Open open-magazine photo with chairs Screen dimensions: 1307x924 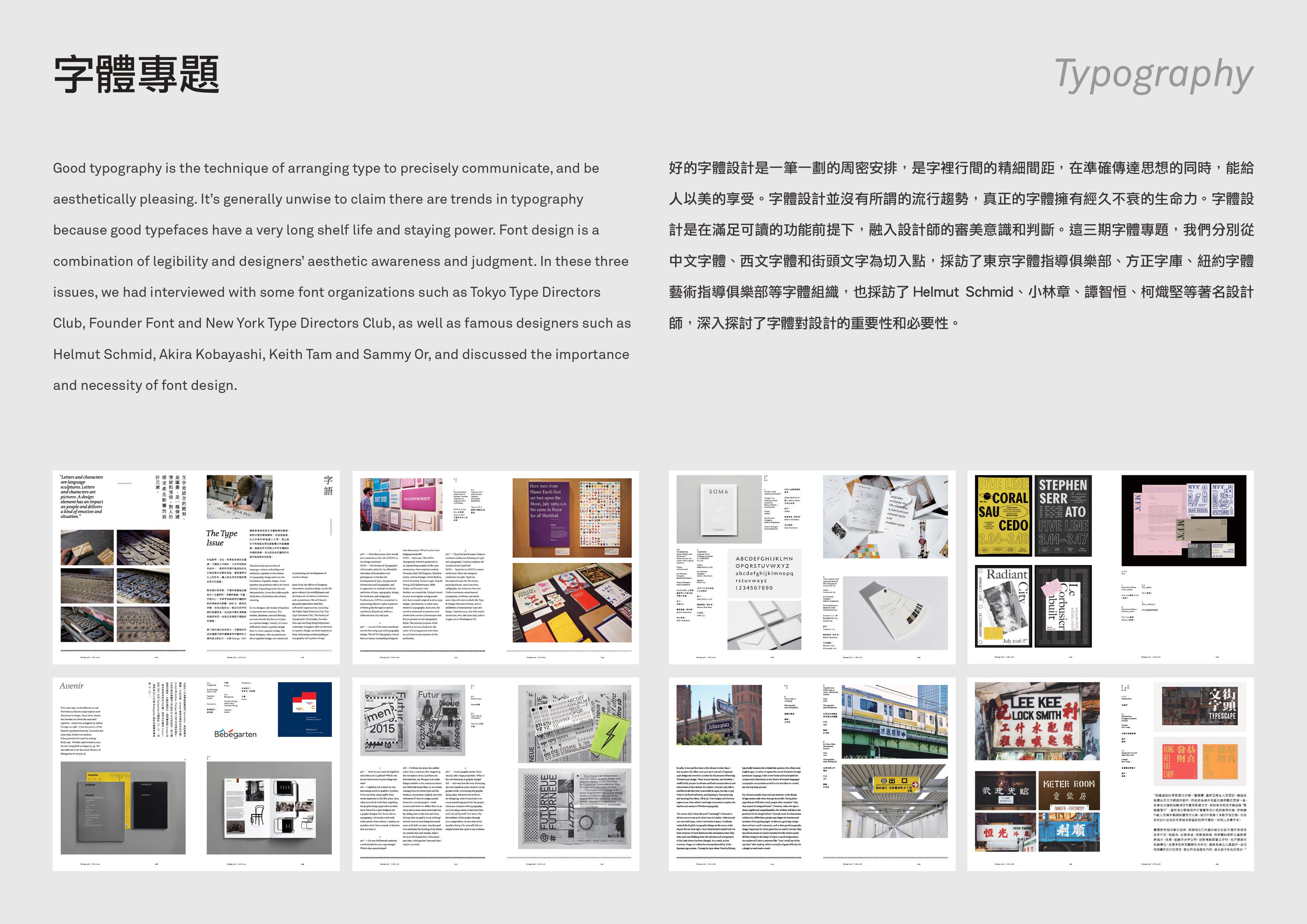[269, 808]
